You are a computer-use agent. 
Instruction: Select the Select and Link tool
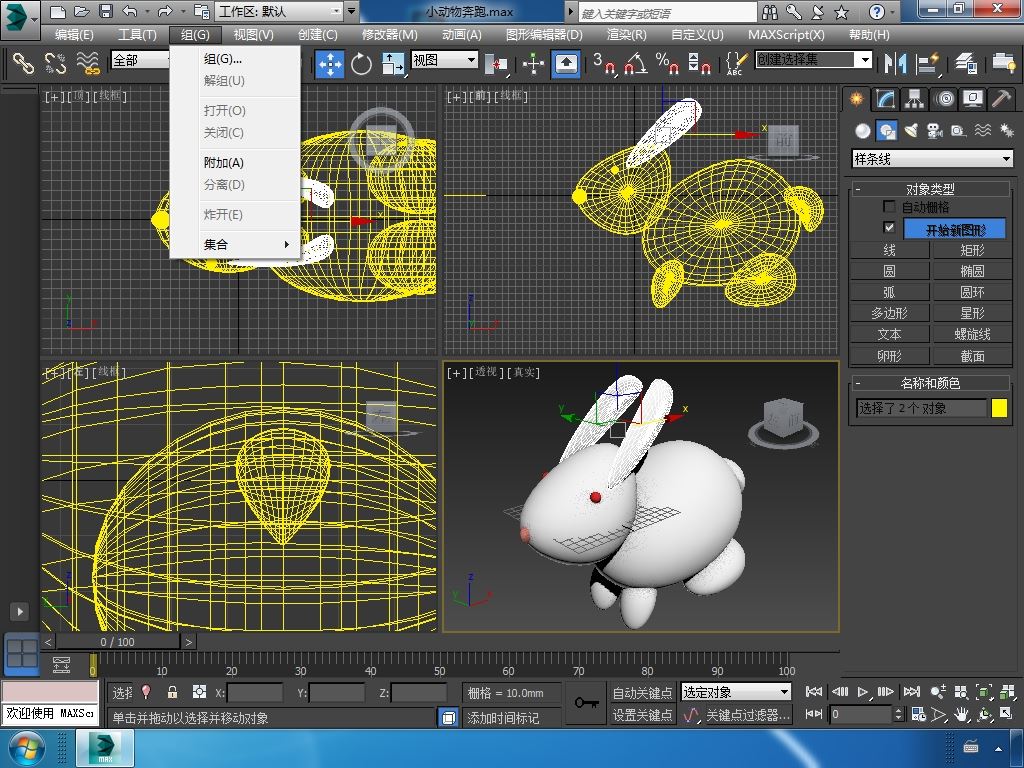(23, 63)
